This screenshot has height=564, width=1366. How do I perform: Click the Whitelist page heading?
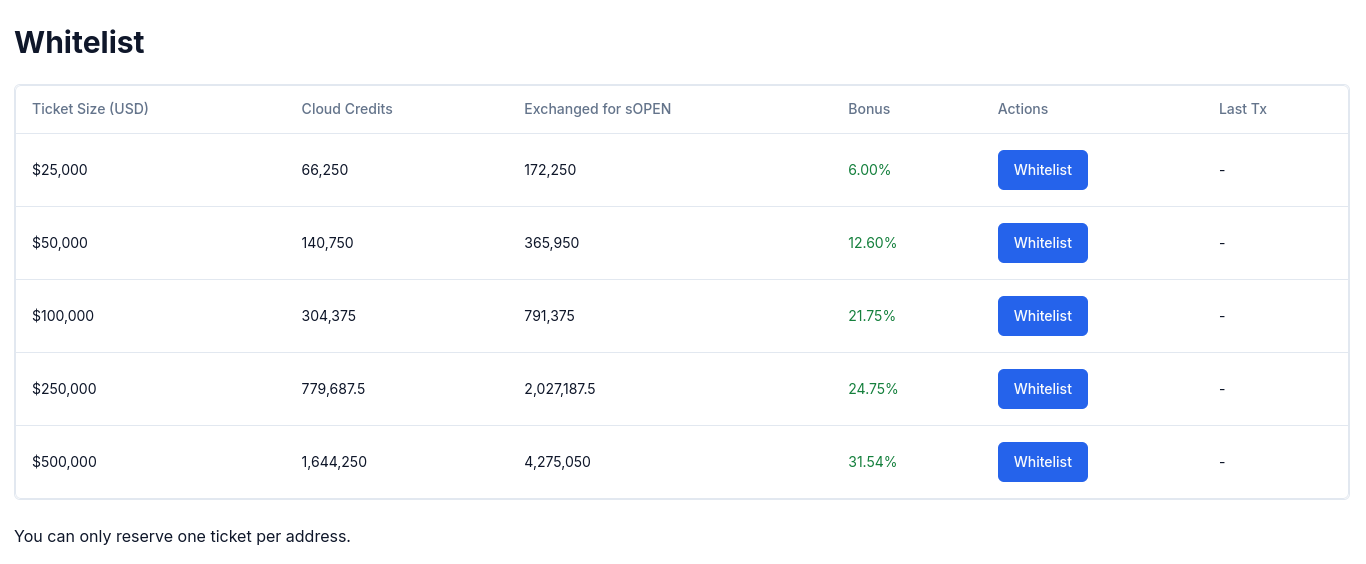click(80, 42)
